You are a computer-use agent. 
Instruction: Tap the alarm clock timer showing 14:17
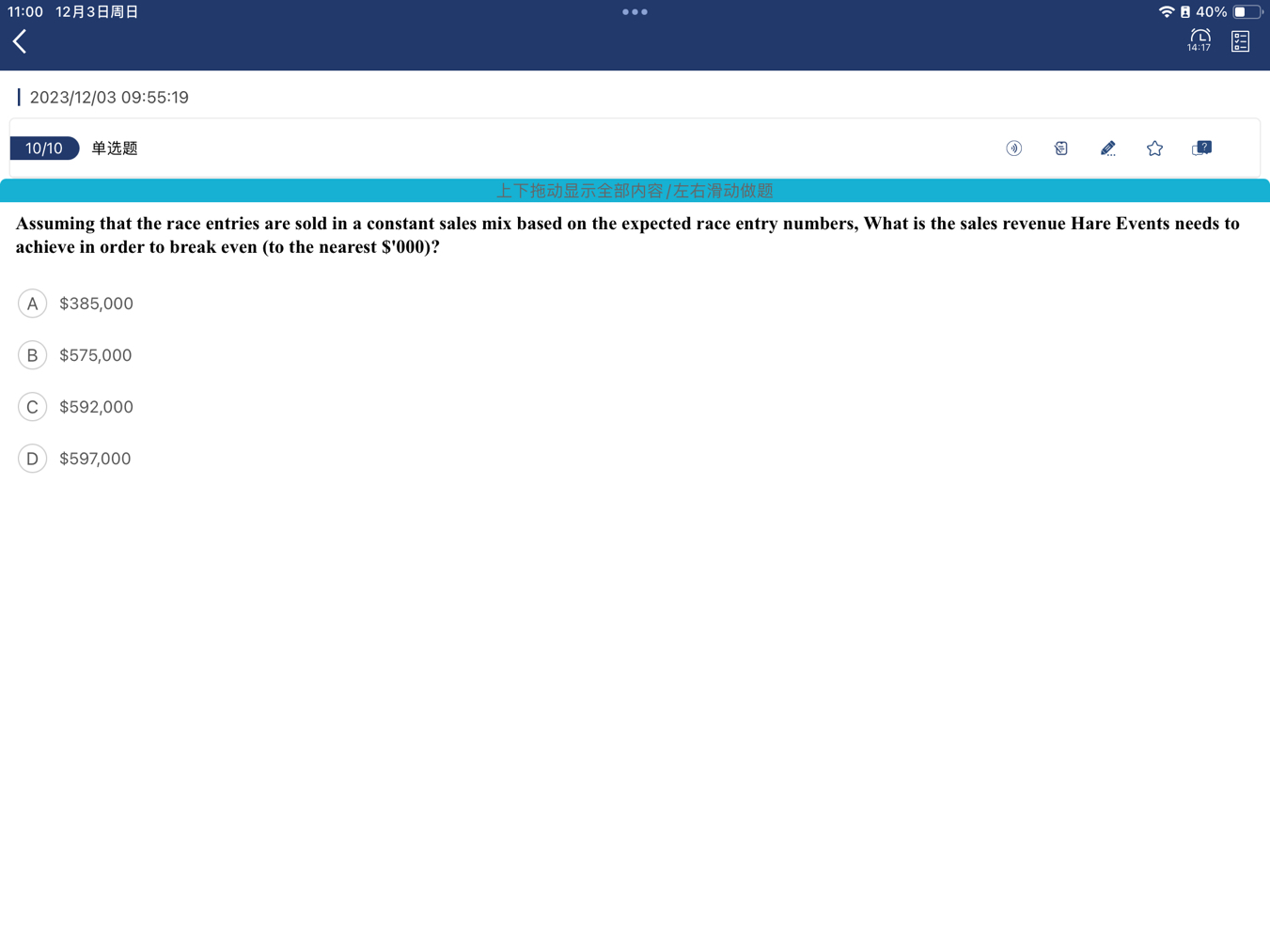point(1199,40)
